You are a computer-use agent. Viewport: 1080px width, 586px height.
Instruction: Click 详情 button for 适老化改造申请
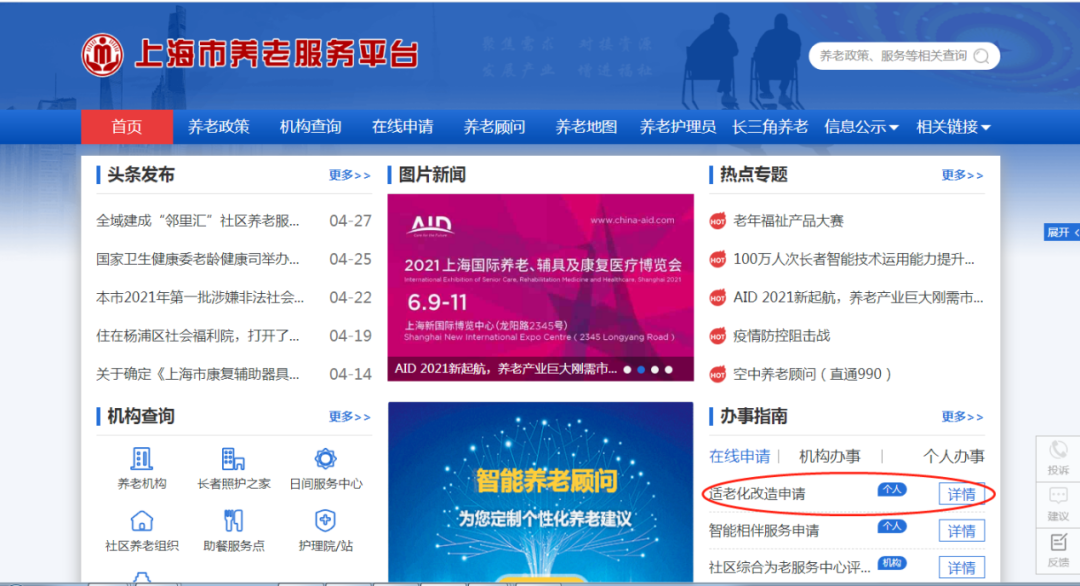(x=961, y=494)
